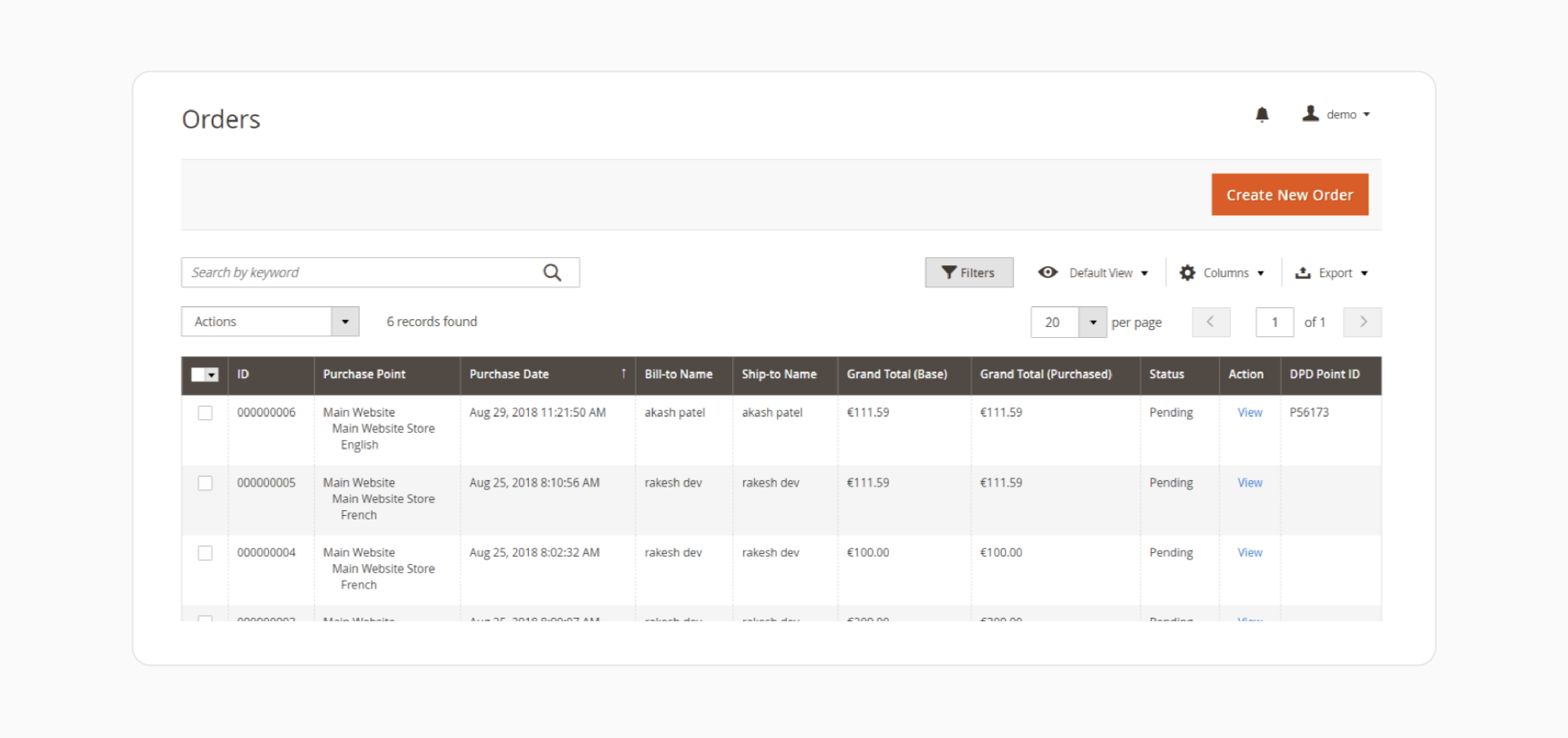
Task: Go to the next page
Action: (x=1362, y=322)
